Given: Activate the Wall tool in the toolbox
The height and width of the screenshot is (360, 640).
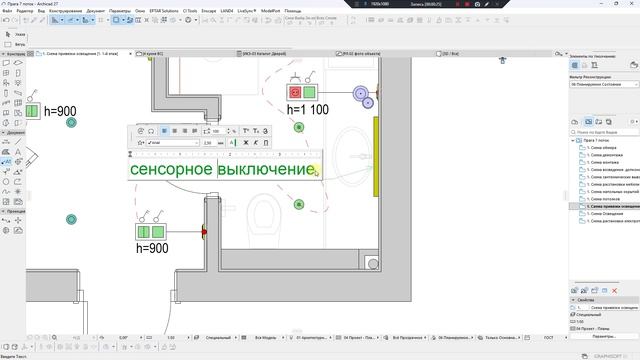Looking at the screenshot, I should pyautogui.click(x=6, y=63).
